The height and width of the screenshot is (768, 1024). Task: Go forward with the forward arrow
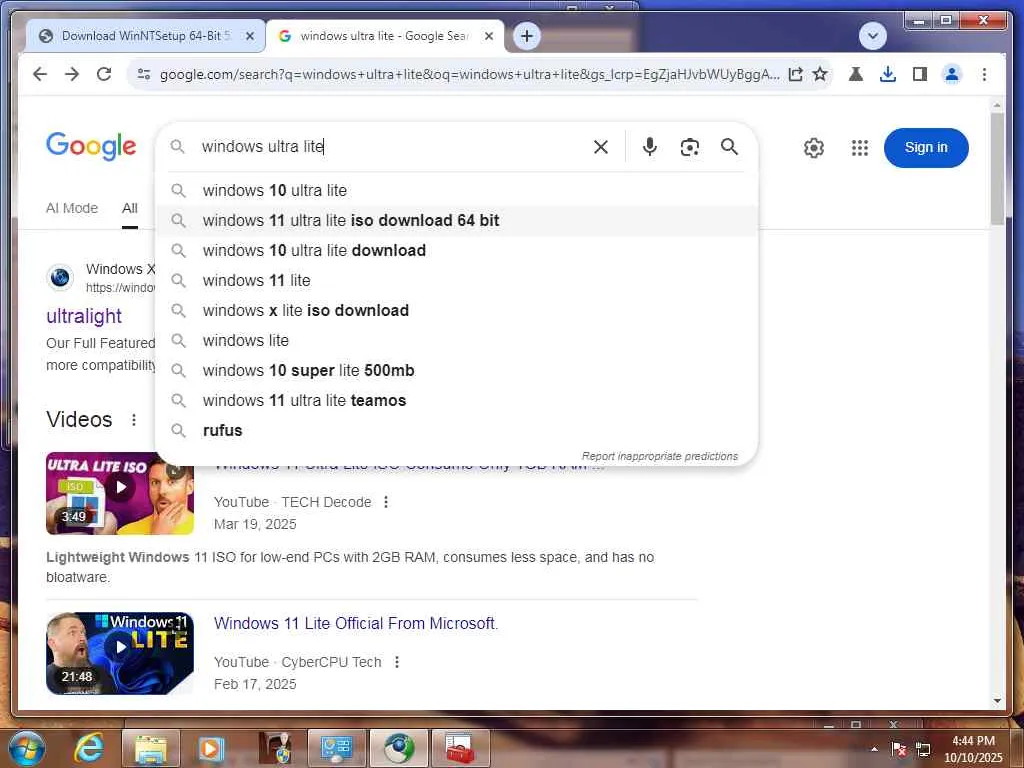(x=72, y=74)
